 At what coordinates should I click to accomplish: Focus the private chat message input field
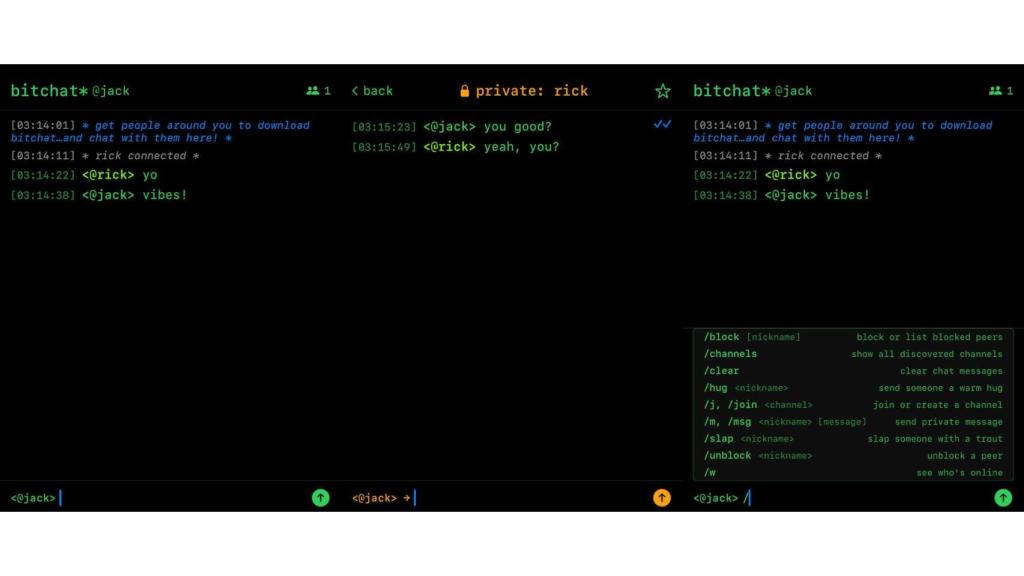(530, 498)
